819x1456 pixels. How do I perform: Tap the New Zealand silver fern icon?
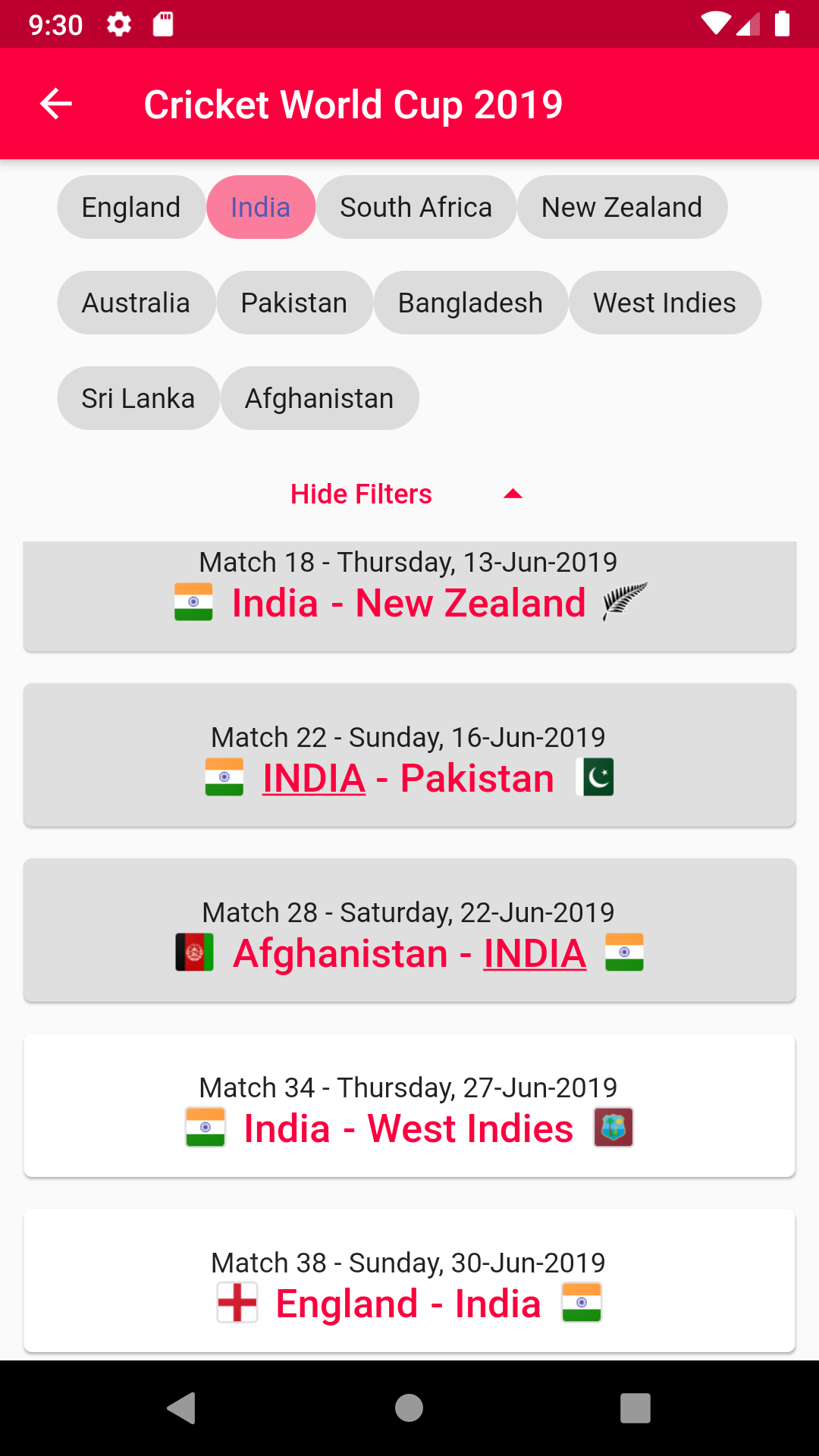coord(625,601)
